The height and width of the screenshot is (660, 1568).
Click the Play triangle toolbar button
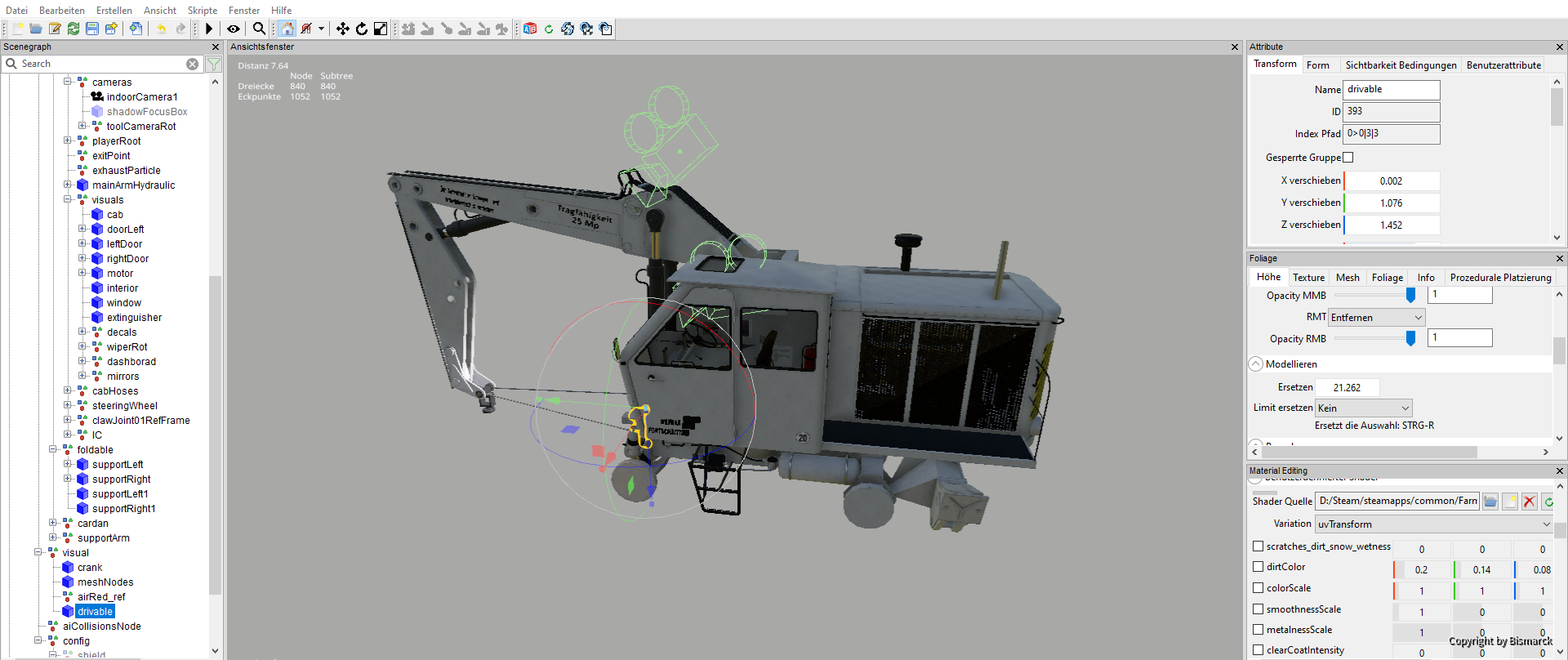click(209, 29)
